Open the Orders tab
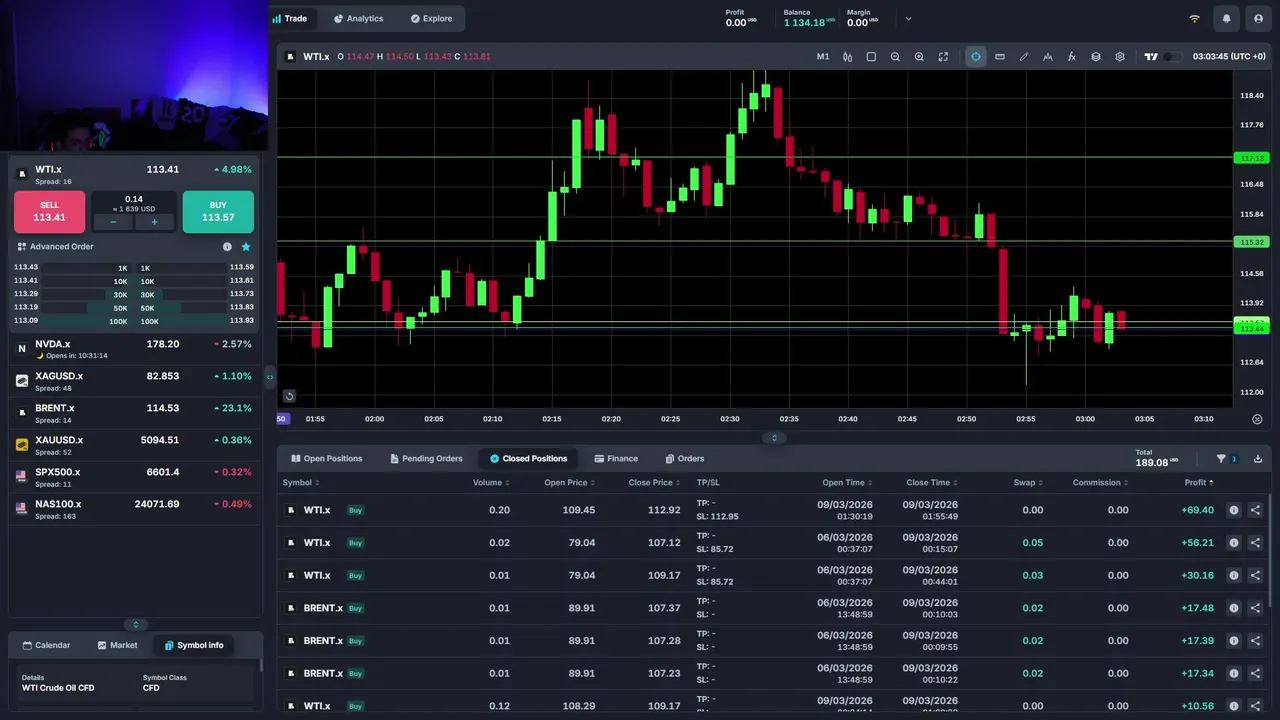Image resolution: width=1280 pixels, height=720 pixels. point(685,459)
